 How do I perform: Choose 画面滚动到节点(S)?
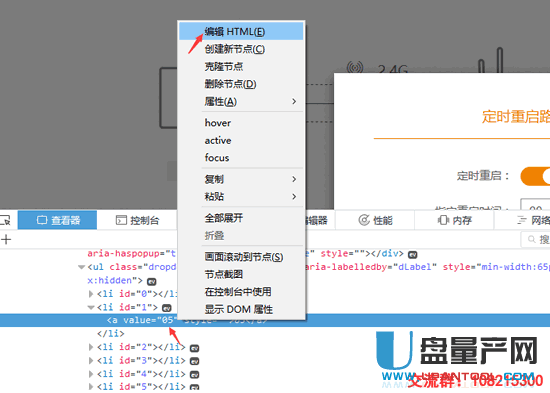(x=241, y=257)
